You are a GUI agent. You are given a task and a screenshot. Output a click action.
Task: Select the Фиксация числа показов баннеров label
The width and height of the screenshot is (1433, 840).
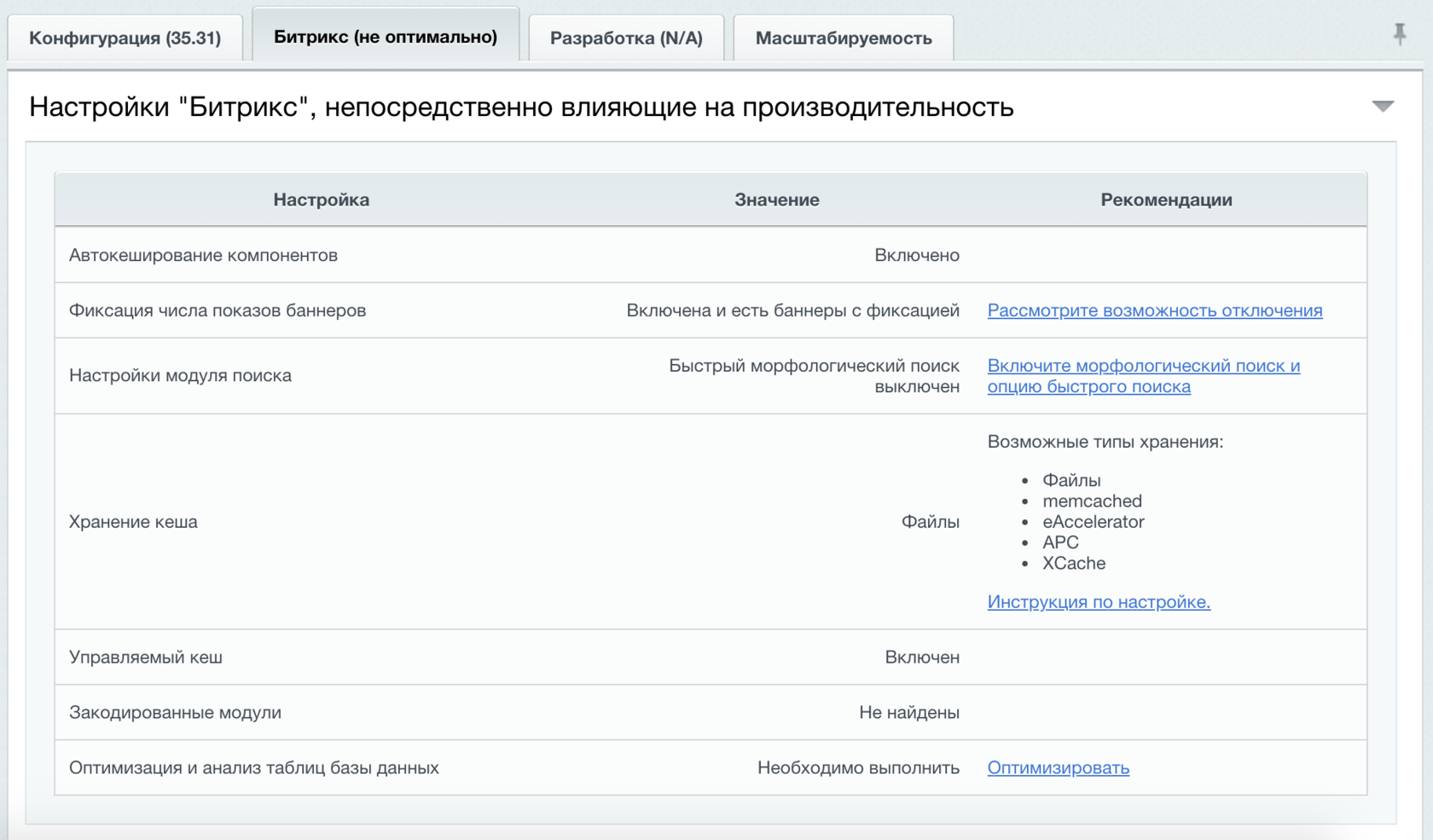click(218, 310)
